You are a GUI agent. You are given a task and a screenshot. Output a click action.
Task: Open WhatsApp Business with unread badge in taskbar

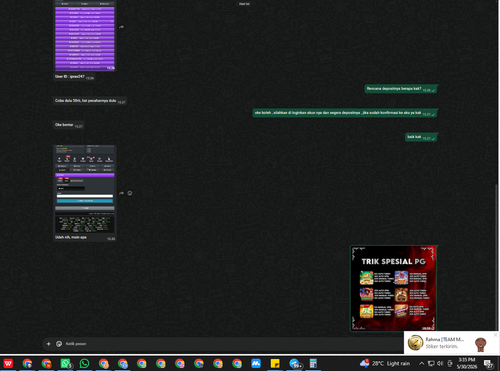[x=66, y=363]
